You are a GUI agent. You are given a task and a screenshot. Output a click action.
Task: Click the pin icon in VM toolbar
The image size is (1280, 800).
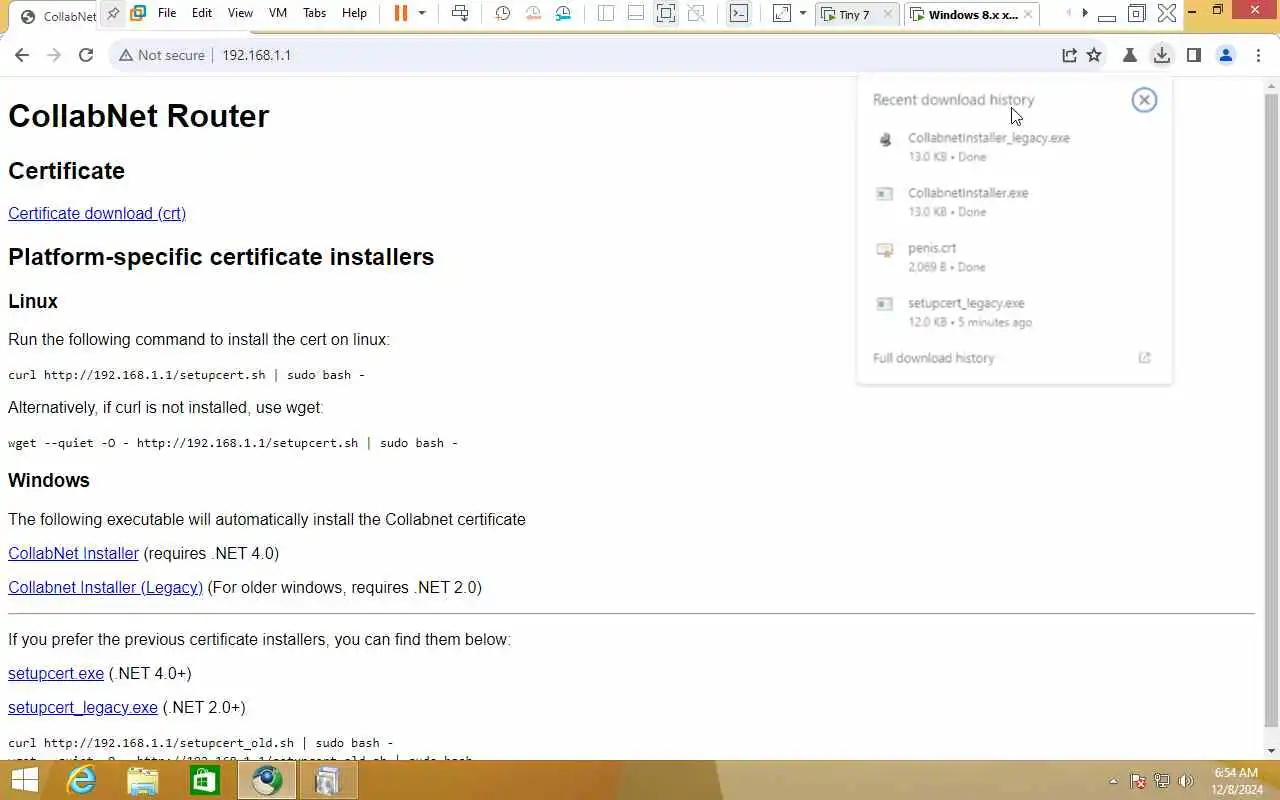(x=113, y=14)
